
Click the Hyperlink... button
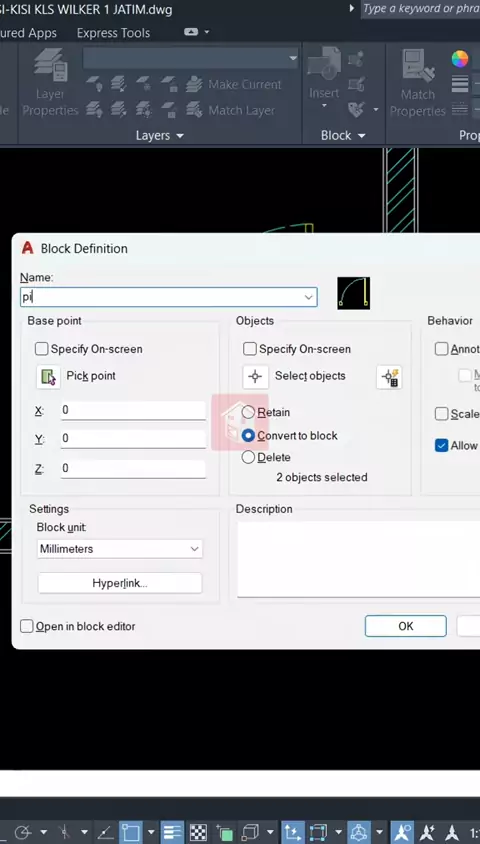[x=119, y=583]
